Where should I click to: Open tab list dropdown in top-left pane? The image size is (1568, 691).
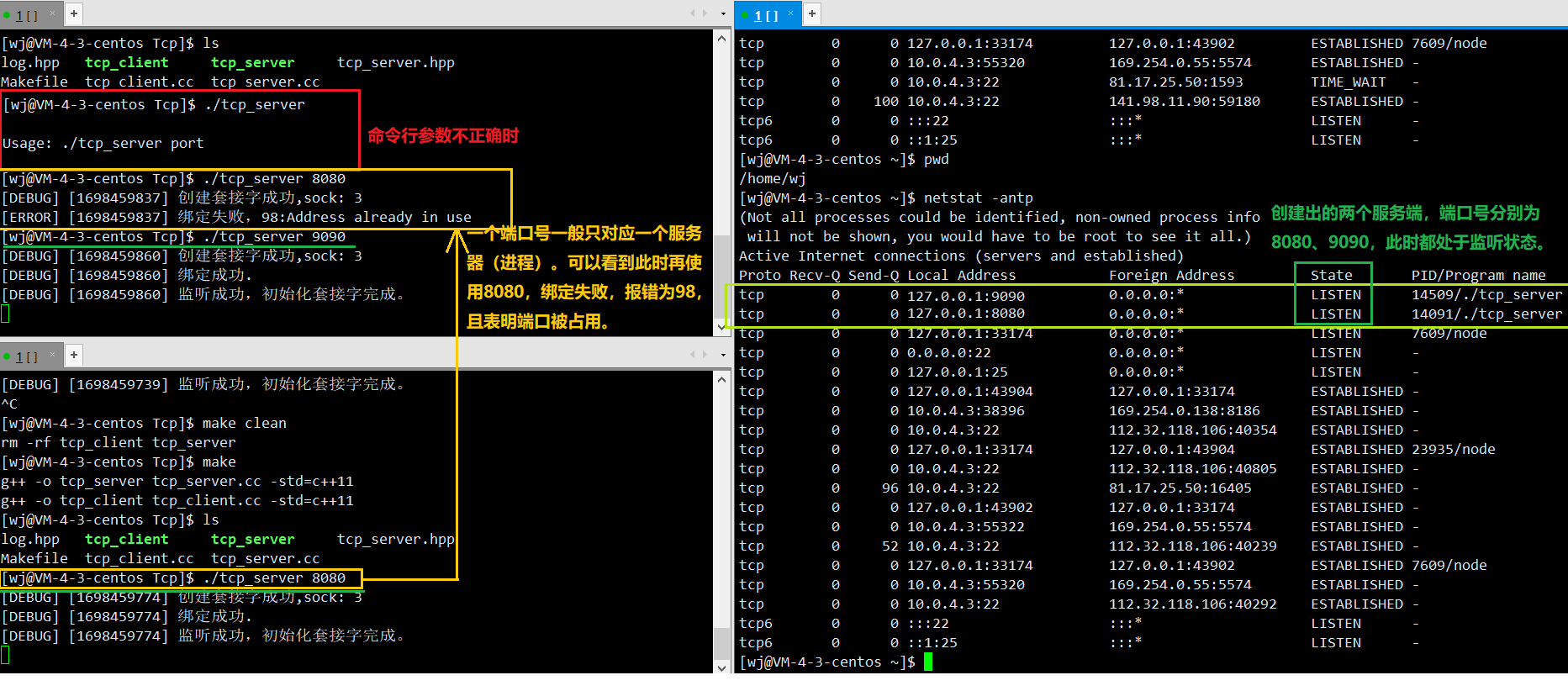pos(723,13)
